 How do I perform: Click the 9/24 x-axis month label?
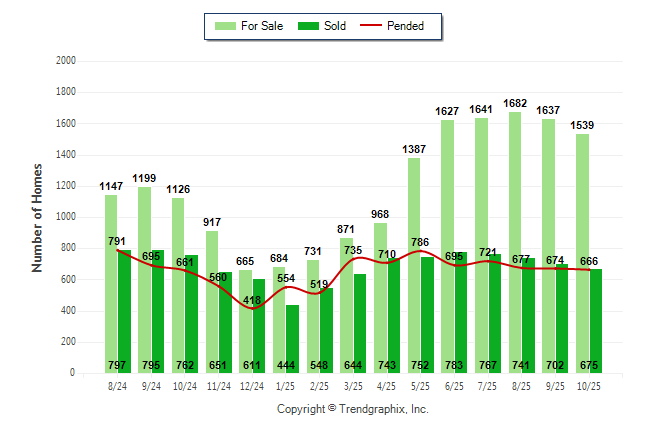pyautogui.click(x=151, y=385)
